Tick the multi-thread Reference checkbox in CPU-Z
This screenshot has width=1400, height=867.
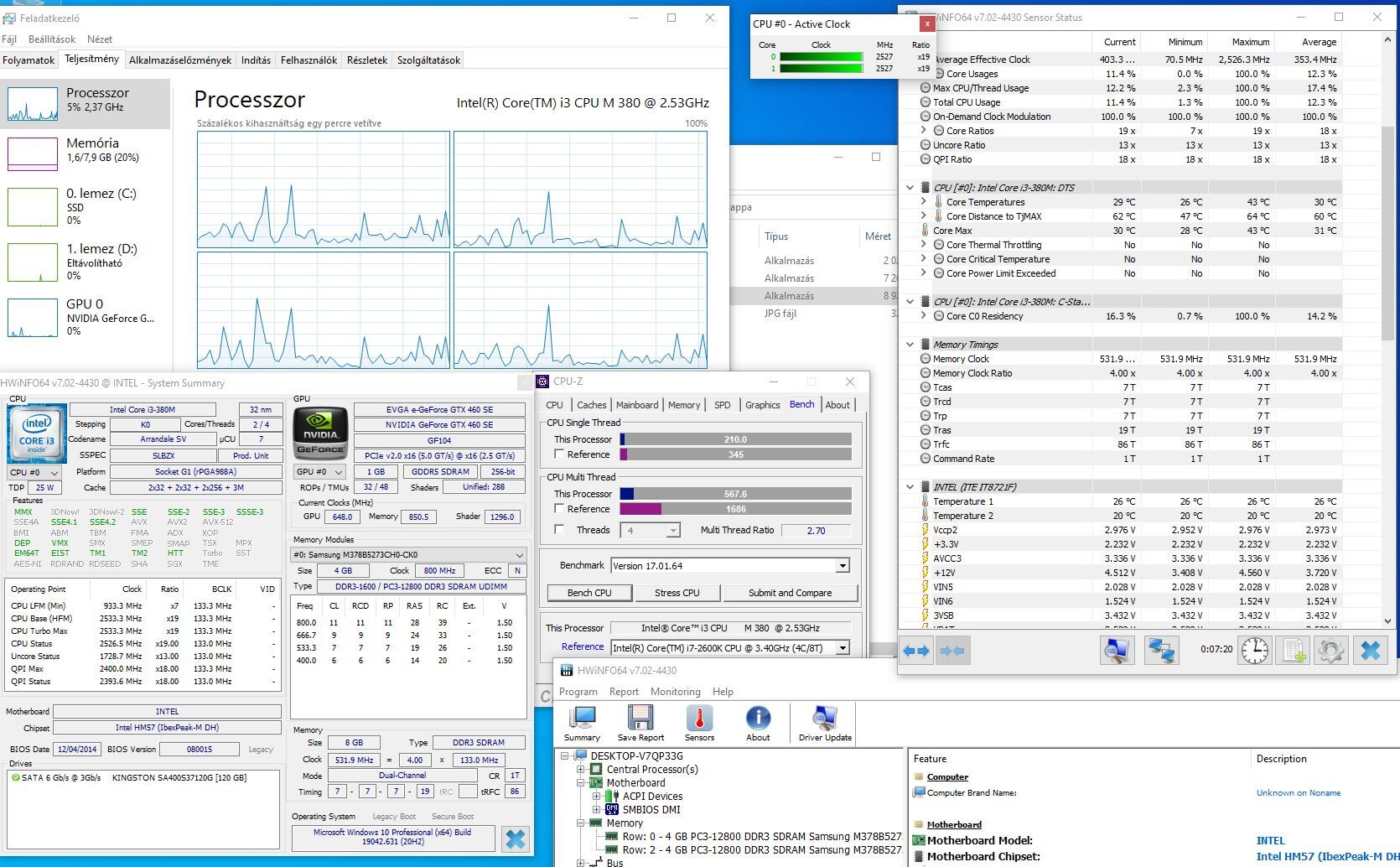coord(559,509)
